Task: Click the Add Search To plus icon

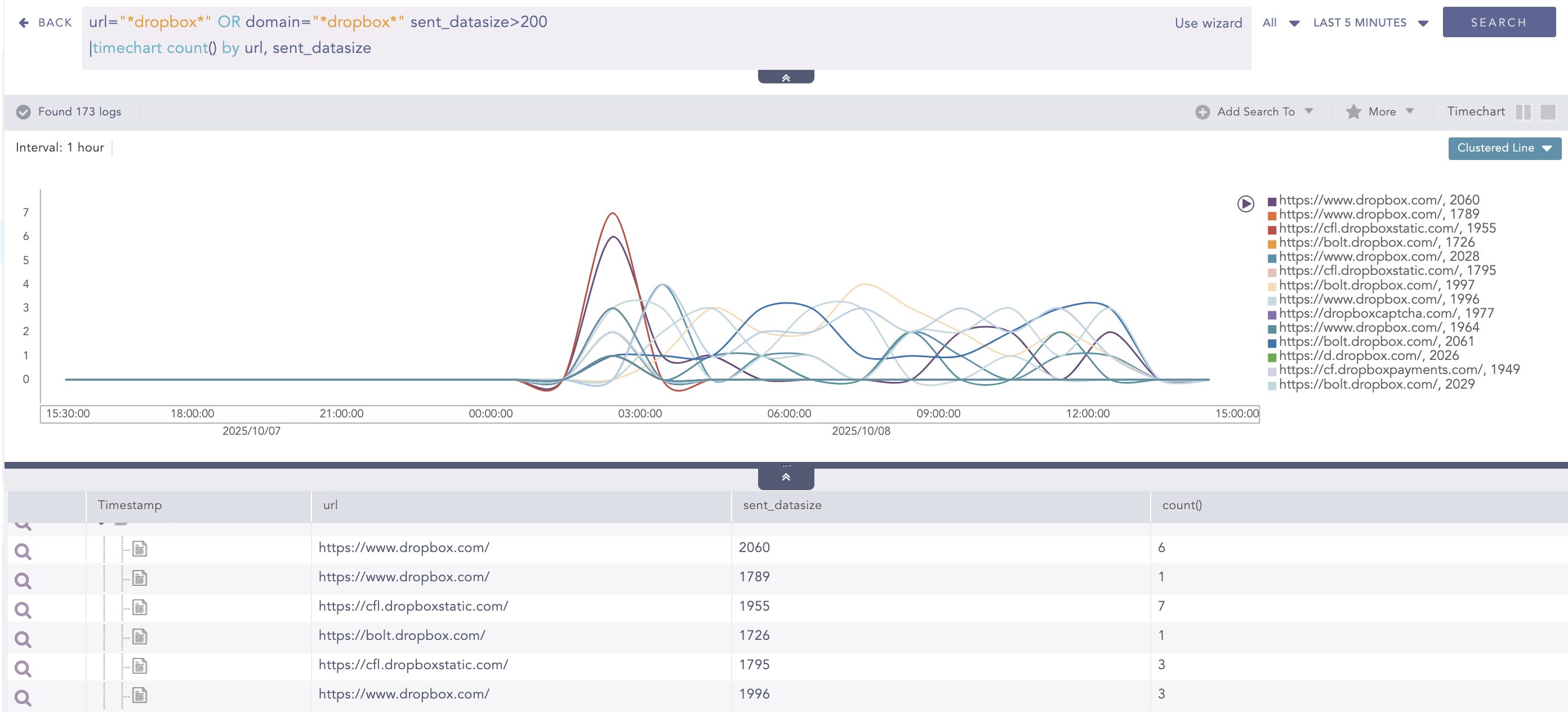Action: [1202, 112]
